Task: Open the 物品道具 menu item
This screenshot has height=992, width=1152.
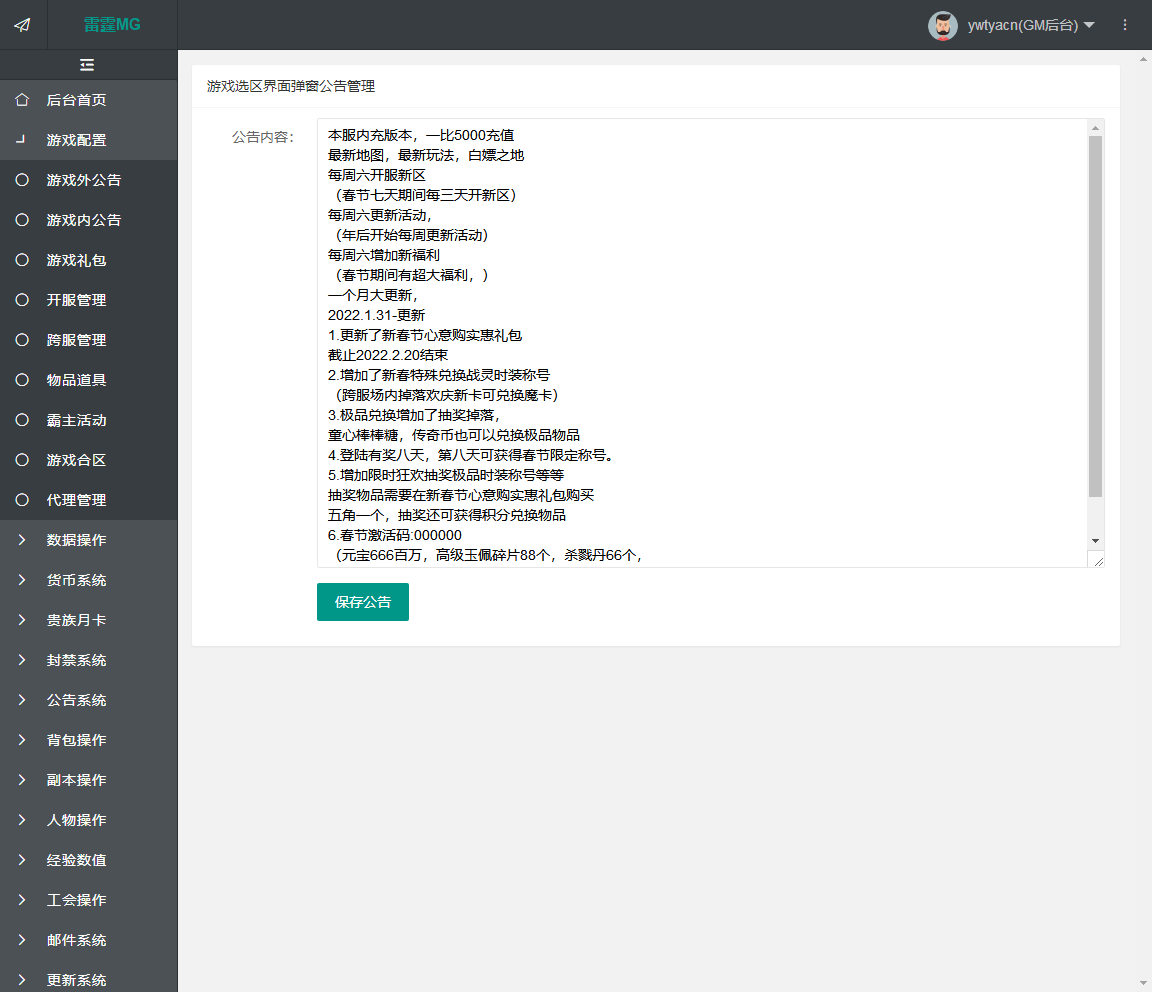Action: coord(88,380)
